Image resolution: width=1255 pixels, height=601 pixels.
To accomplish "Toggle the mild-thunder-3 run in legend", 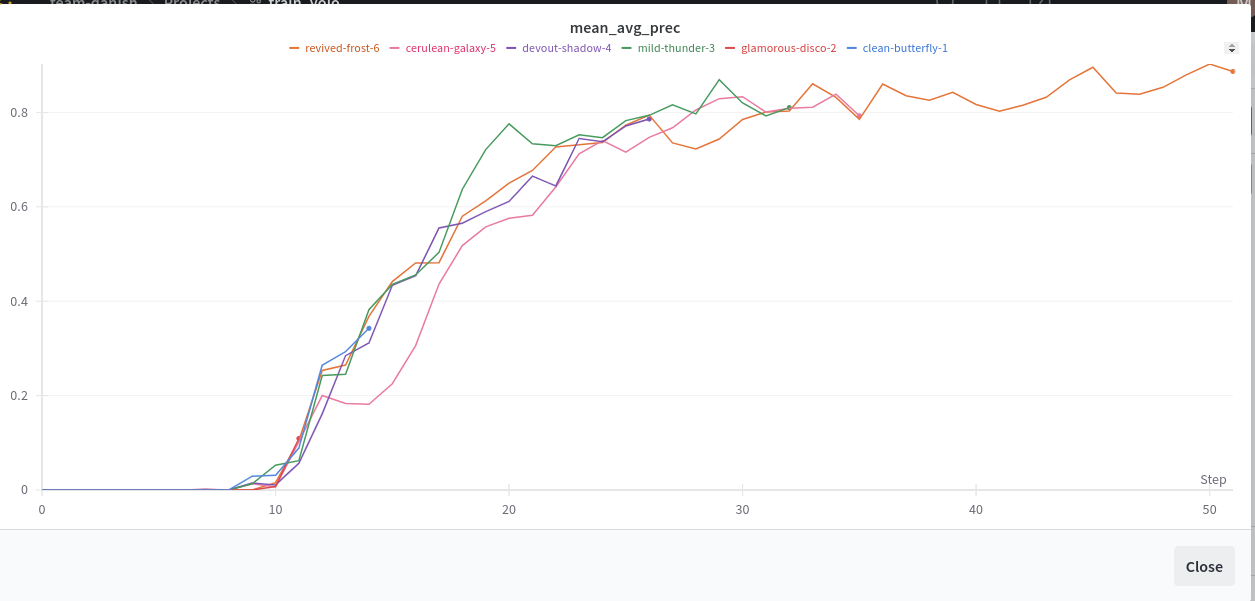I will pos(677,47).
